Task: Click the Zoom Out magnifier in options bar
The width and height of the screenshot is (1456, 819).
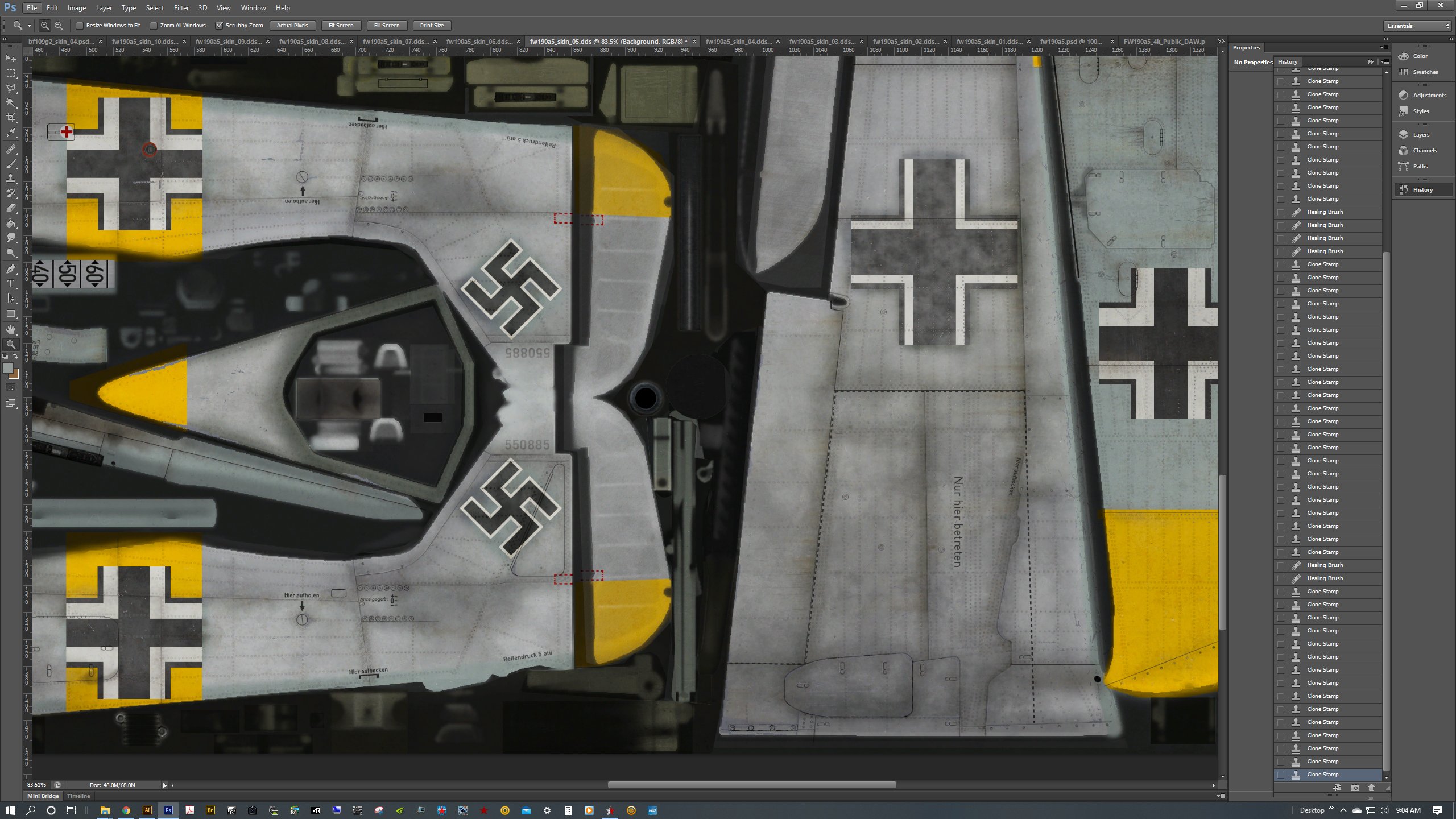Action: (x=59, y=26)
